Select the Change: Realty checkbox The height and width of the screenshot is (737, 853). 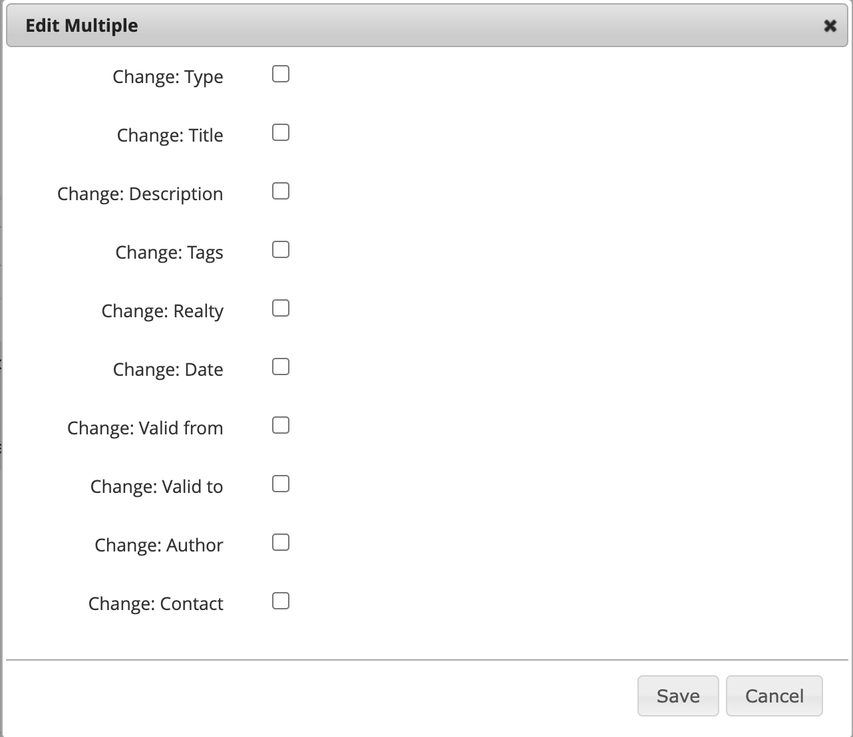pos(281,308)
